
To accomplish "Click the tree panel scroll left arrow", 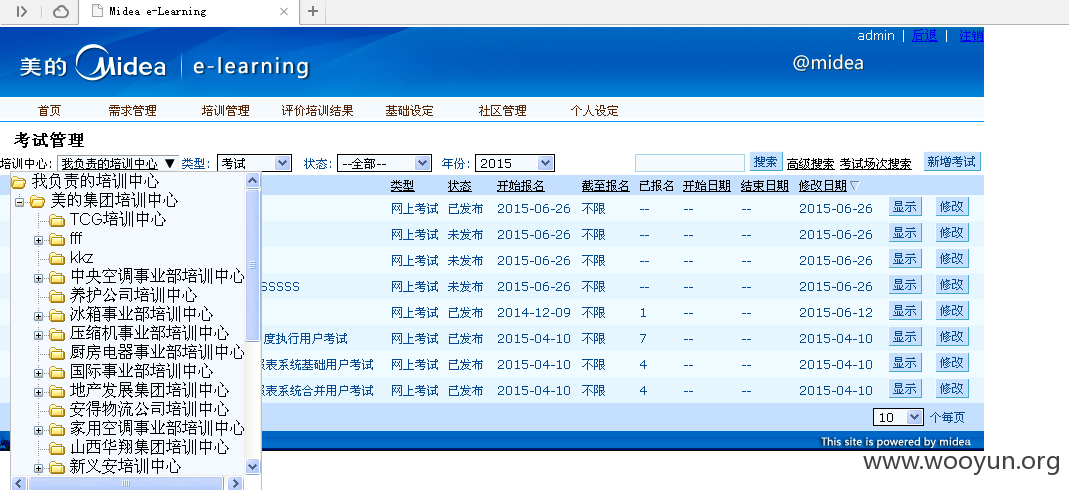I will tap(19, 483).
